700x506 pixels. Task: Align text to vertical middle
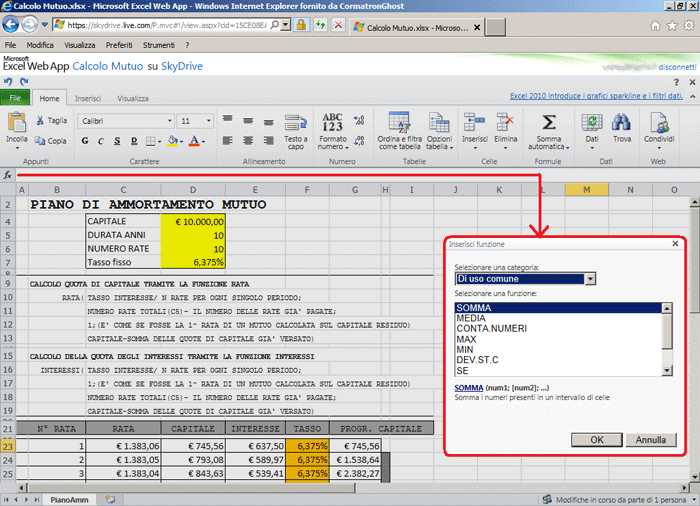[x=248, y=121]
